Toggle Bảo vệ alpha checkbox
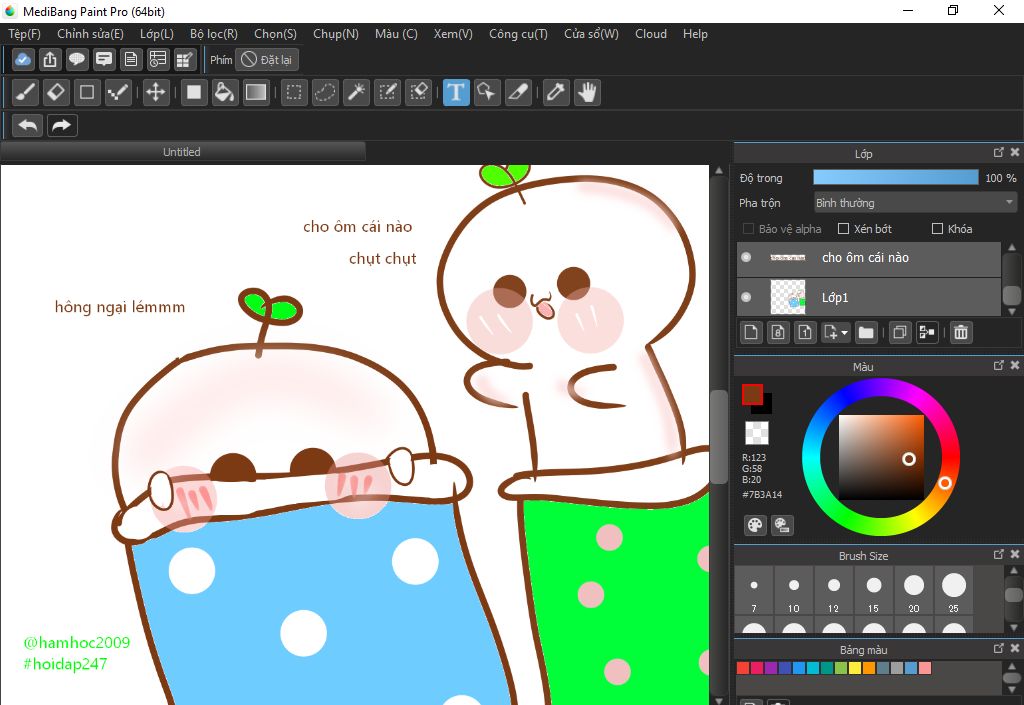Screen dimensions: 1024x705 [748, 229]
